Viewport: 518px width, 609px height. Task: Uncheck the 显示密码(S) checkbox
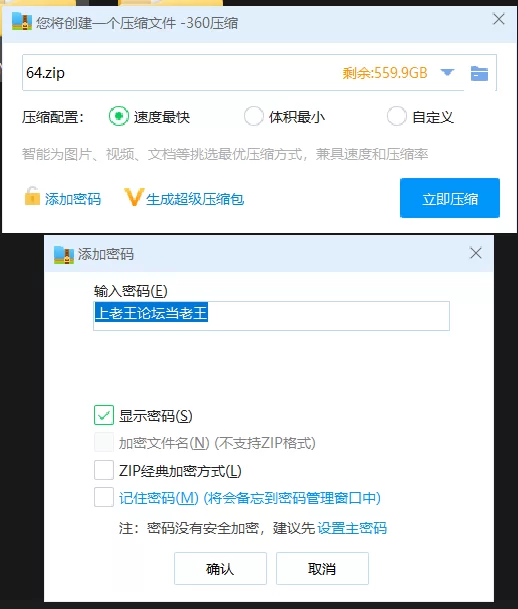[x=104, y=415]
